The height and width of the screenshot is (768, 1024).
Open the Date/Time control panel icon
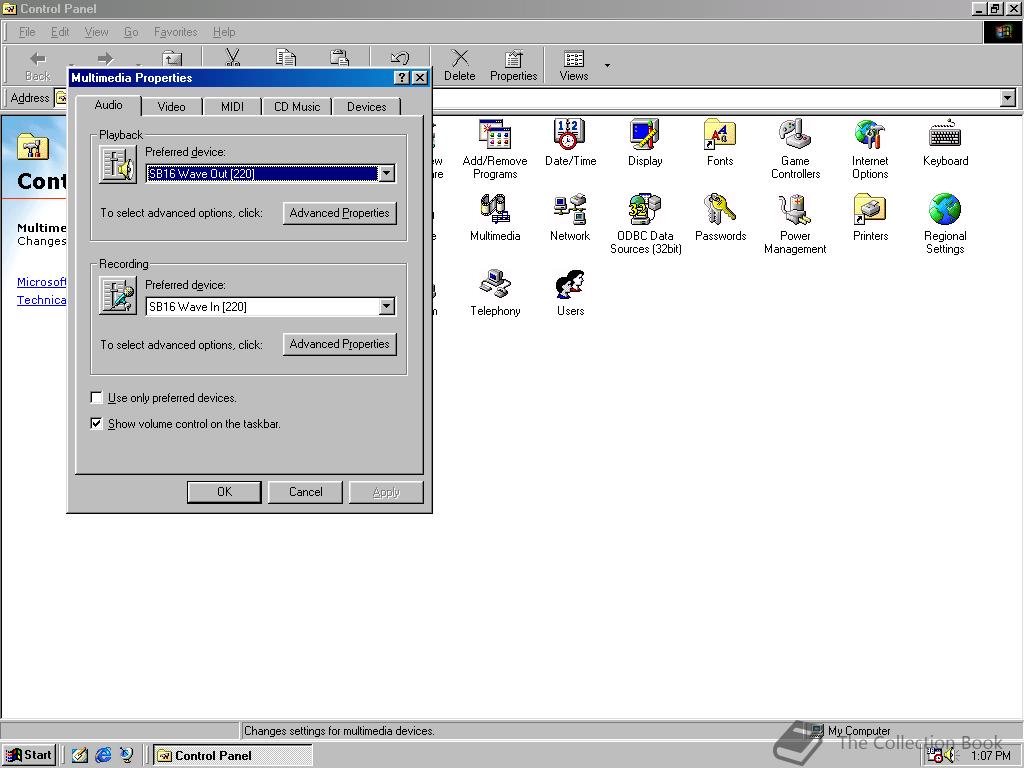[x=570, y=142]
